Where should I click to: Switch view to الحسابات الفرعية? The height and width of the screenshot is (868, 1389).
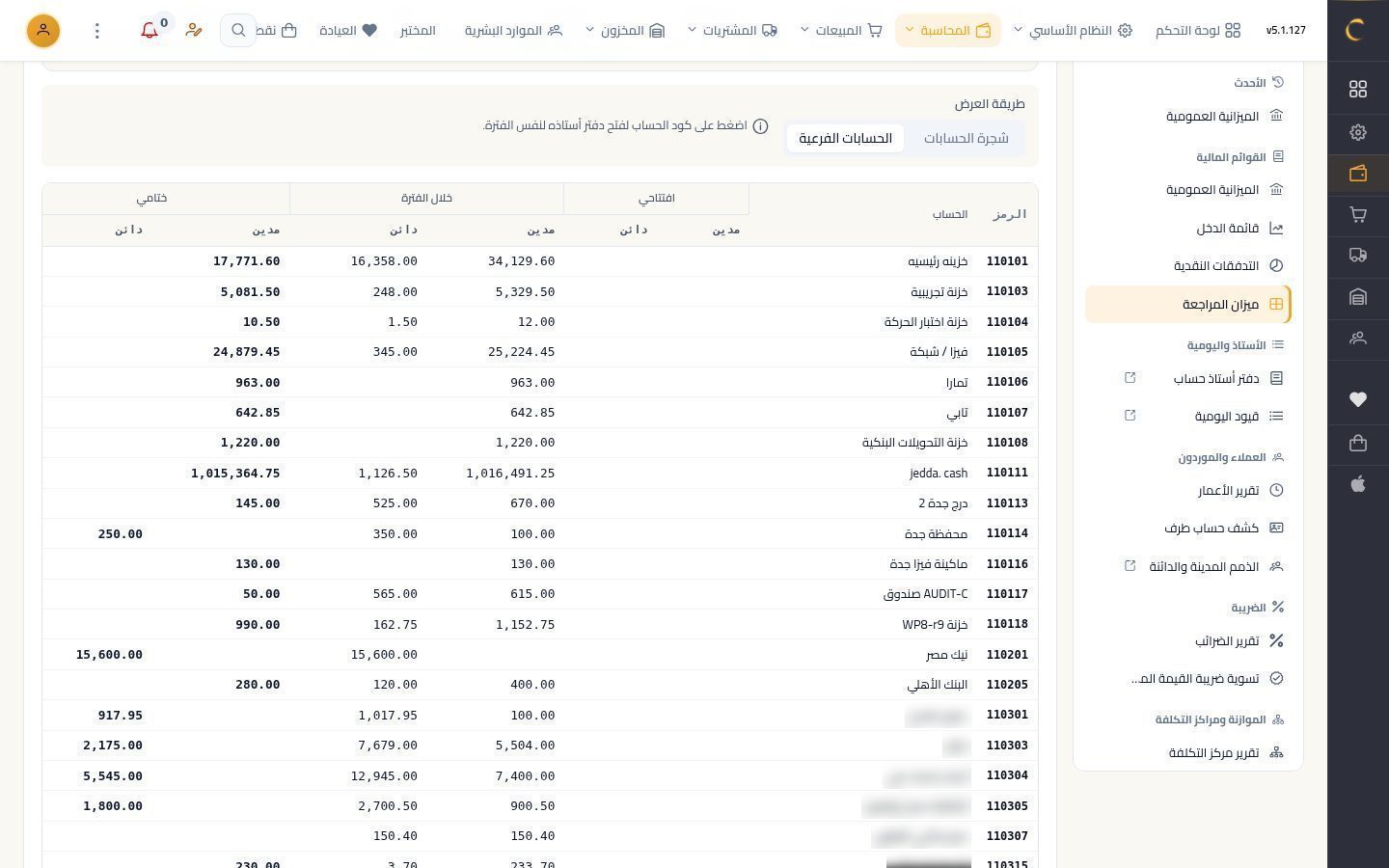coord(846,138)
